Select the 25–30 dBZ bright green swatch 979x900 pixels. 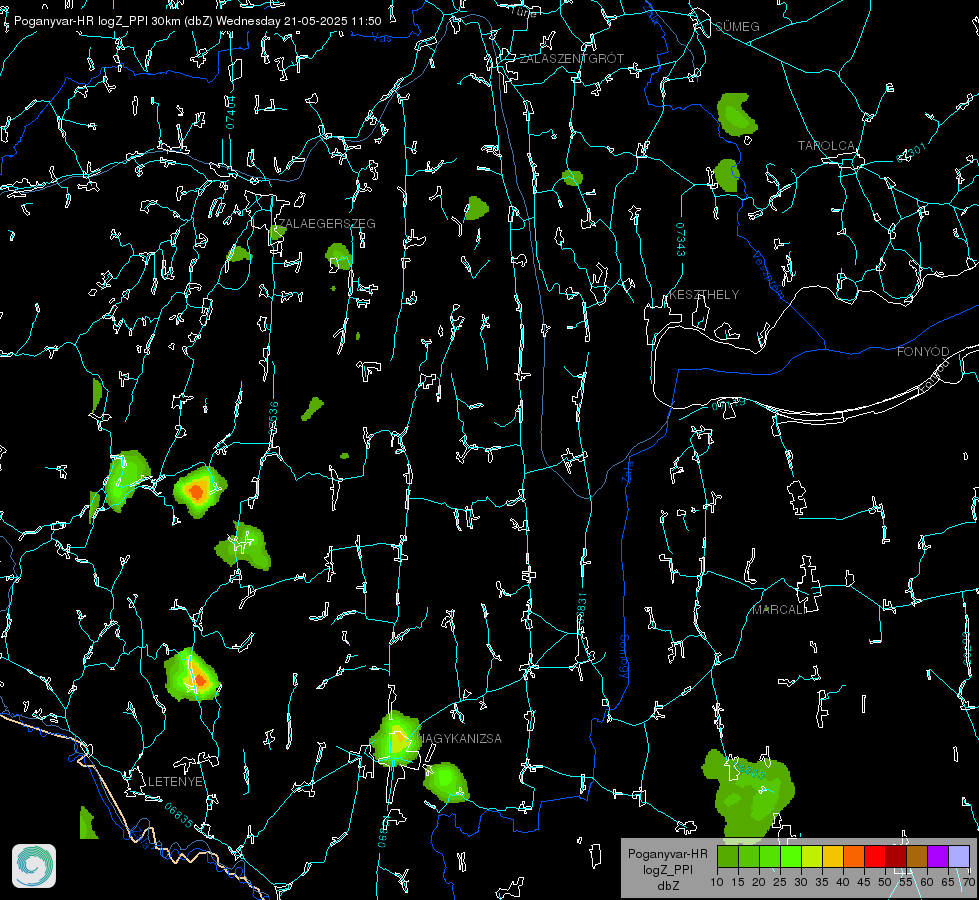791,856
